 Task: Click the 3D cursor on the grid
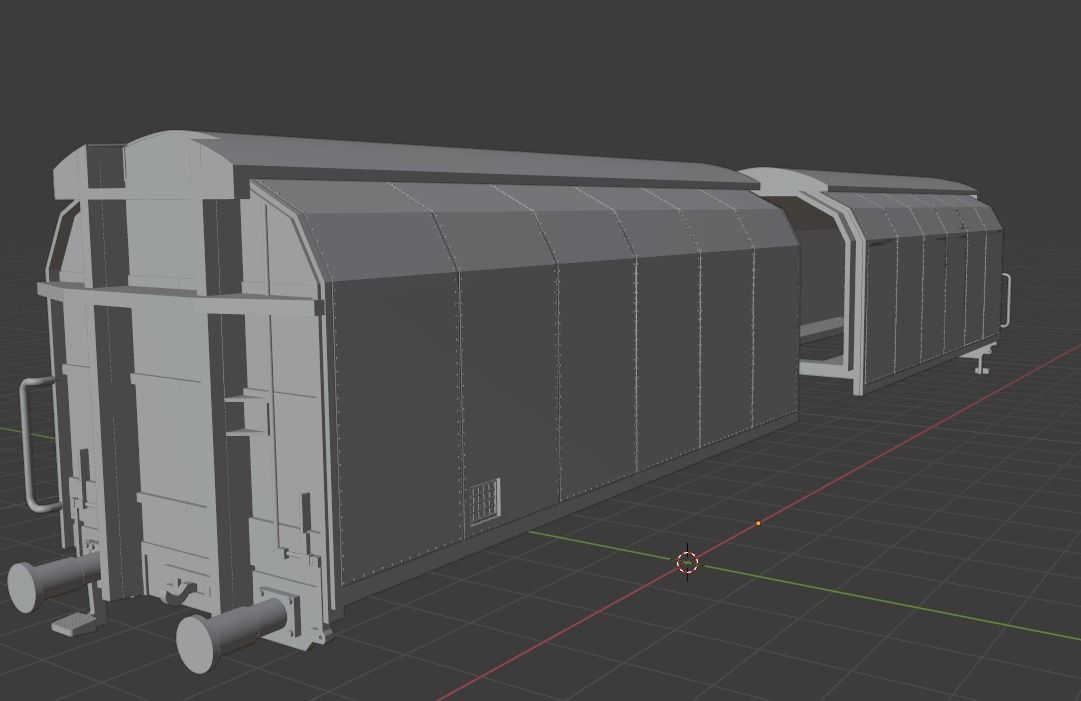687,562
